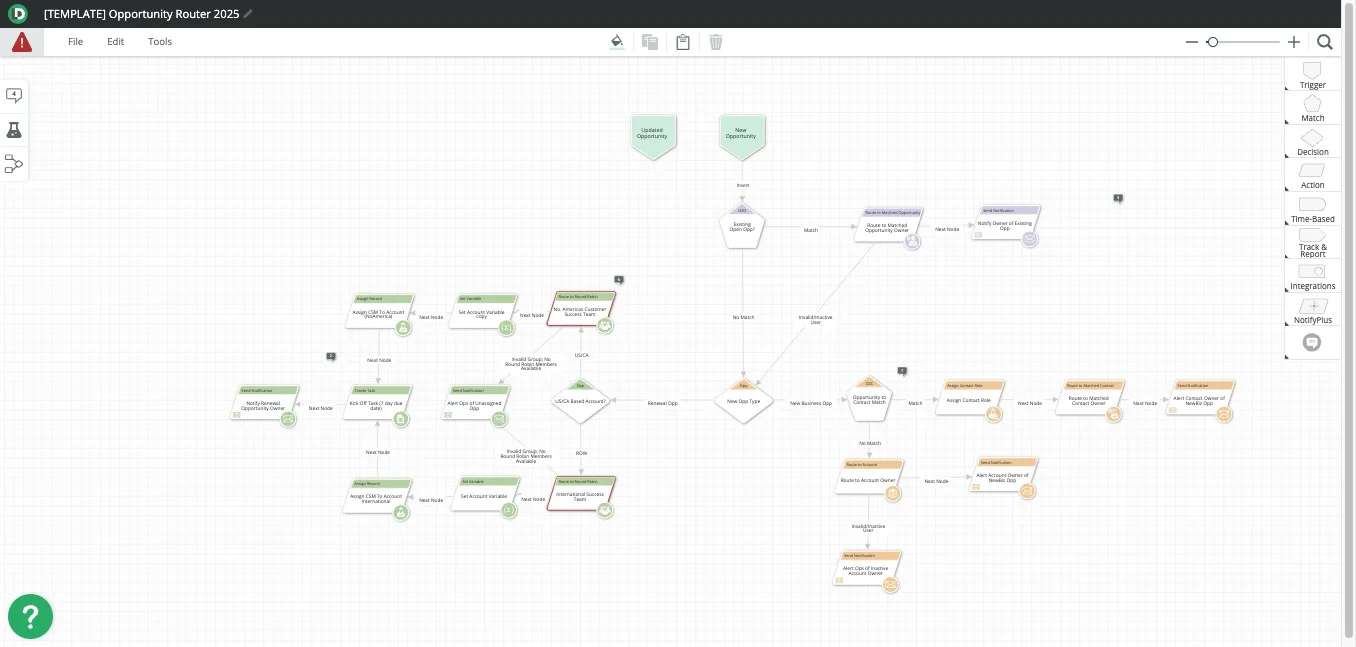The width and height of the screenshot is (1356, 647).
Task: Click the search magnifier icon
Action: [1324, 42]
